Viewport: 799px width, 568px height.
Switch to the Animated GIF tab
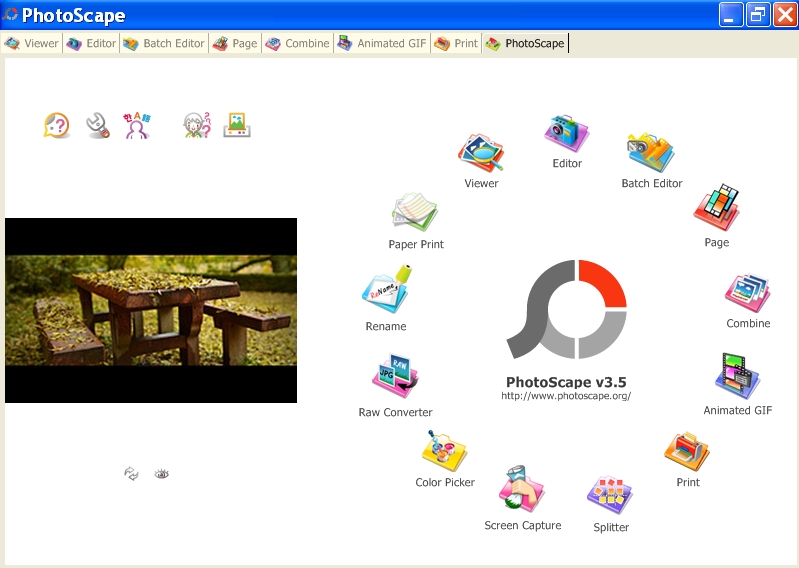382,43
